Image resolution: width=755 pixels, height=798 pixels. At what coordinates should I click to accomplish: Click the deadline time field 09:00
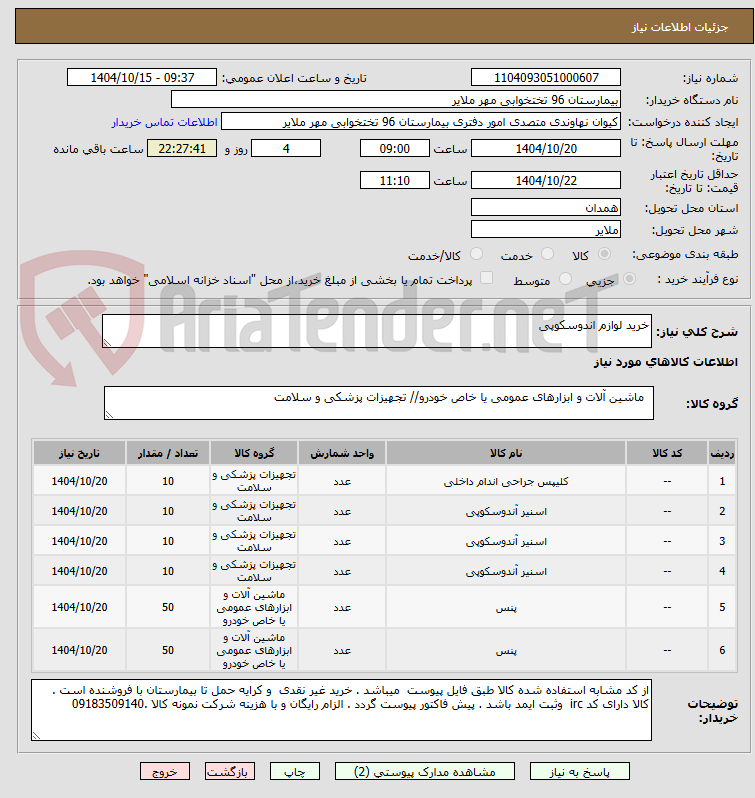[395, 149]
